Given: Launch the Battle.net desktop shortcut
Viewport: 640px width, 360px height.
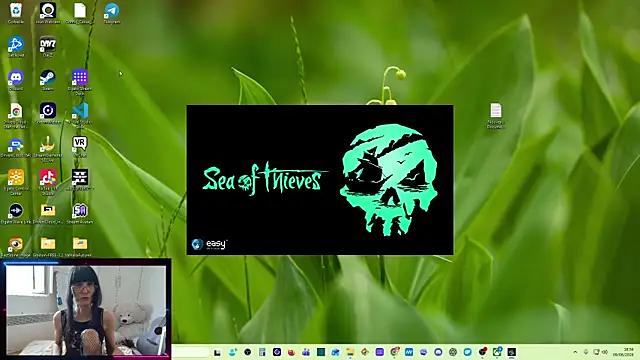Looking at the screenshot, I should click(x=16, y=46).
